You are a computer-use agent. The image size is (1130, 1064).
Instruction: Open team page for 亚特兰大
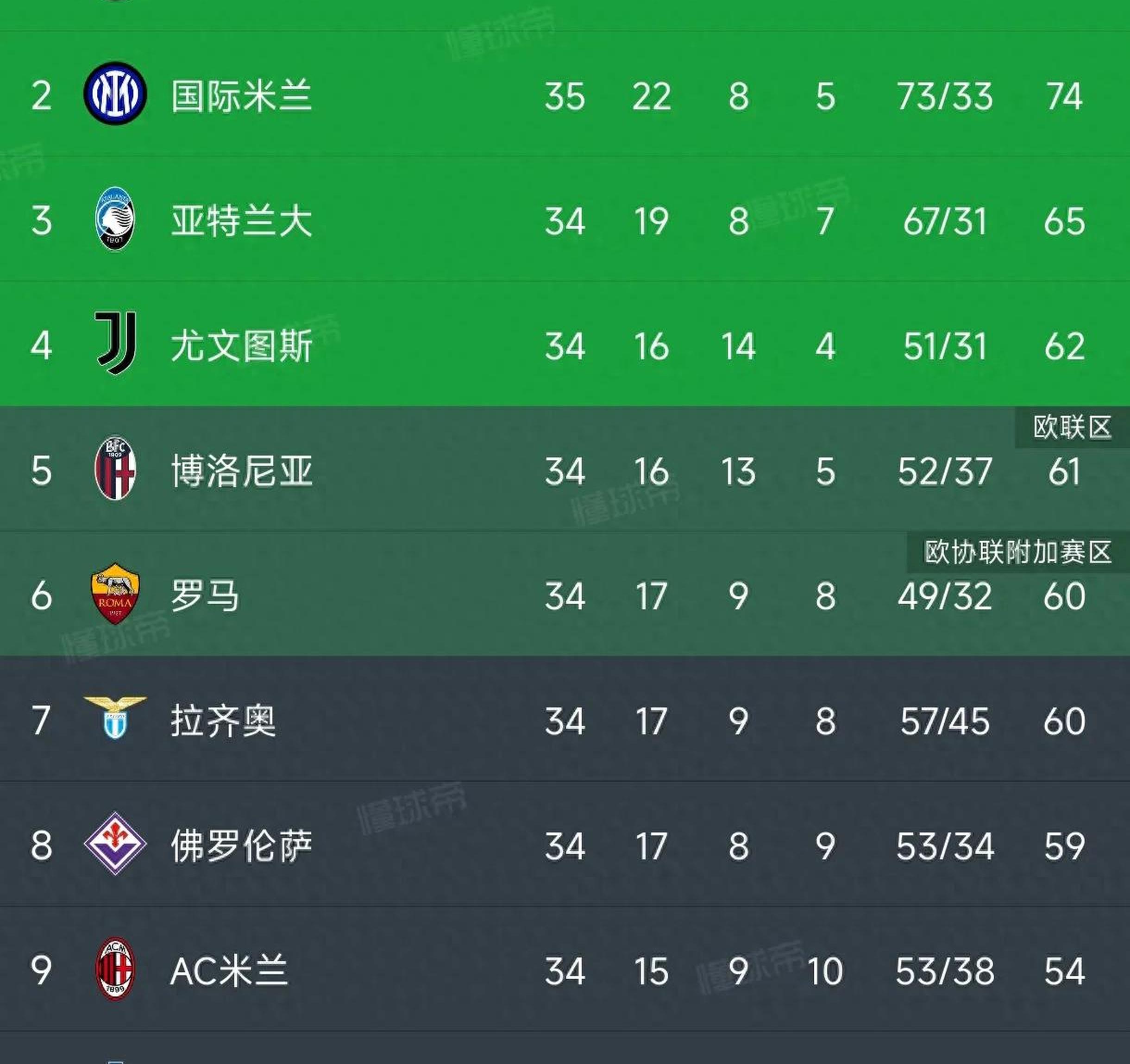click(242, 220)
